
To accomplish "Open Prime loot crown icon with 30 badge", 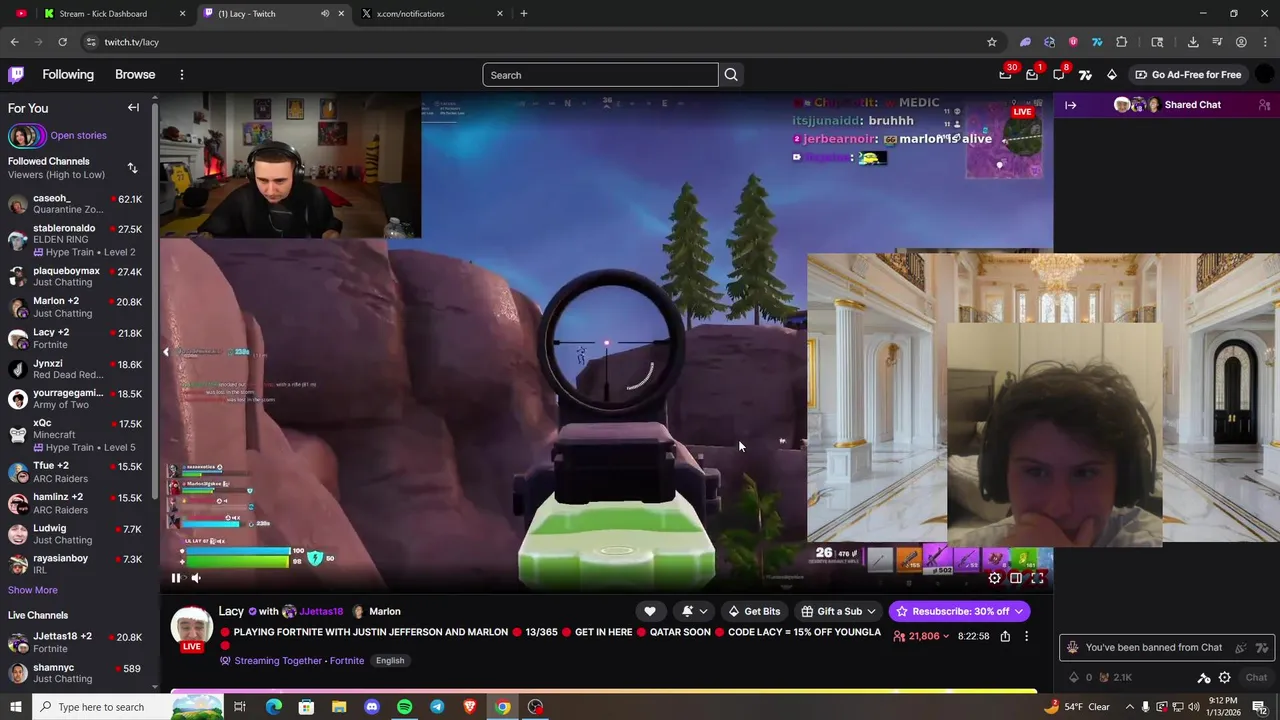I will (x=1005, y=75).
